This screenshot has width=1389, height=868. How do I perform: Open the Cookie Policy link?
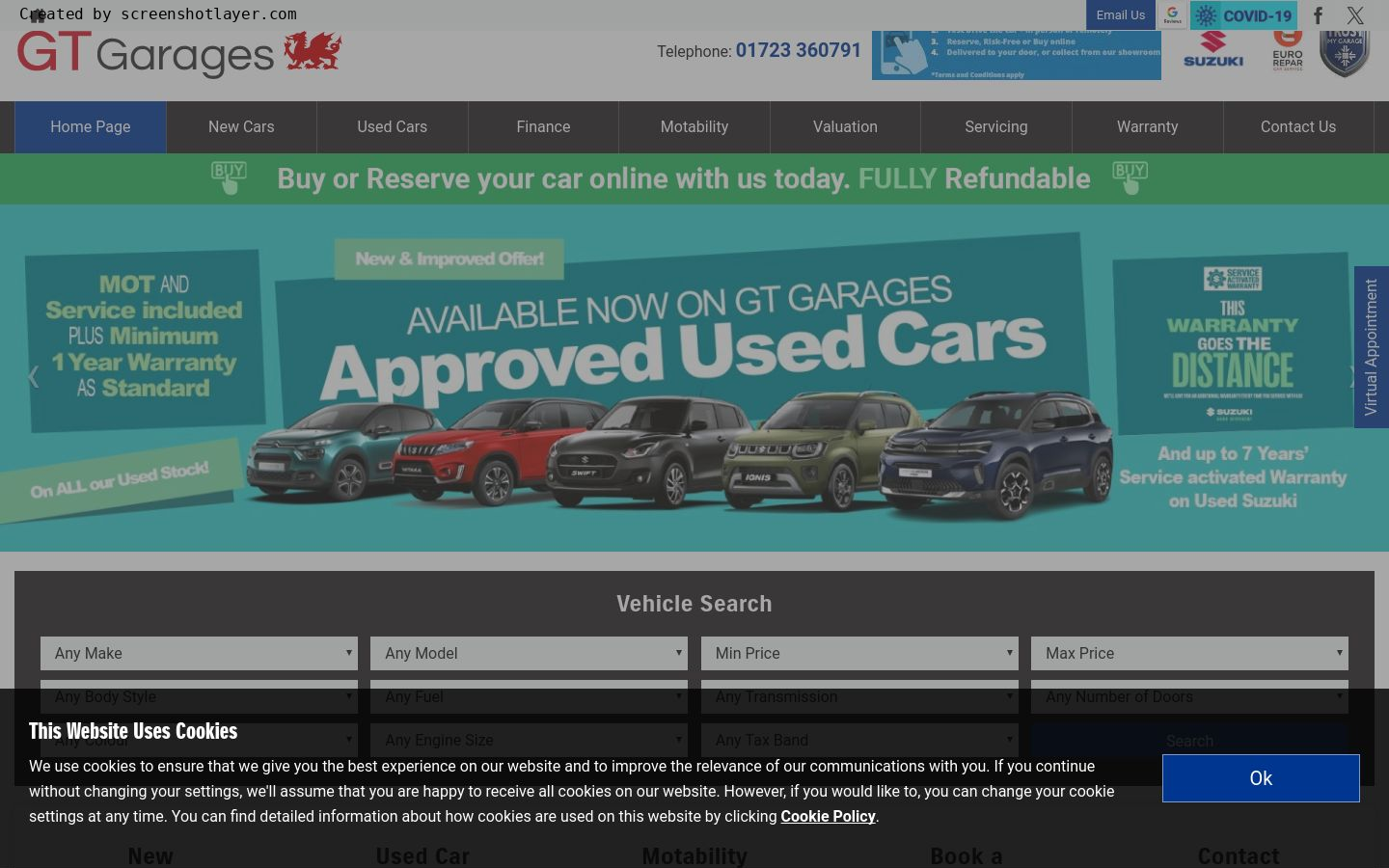(x=828, y=817)
